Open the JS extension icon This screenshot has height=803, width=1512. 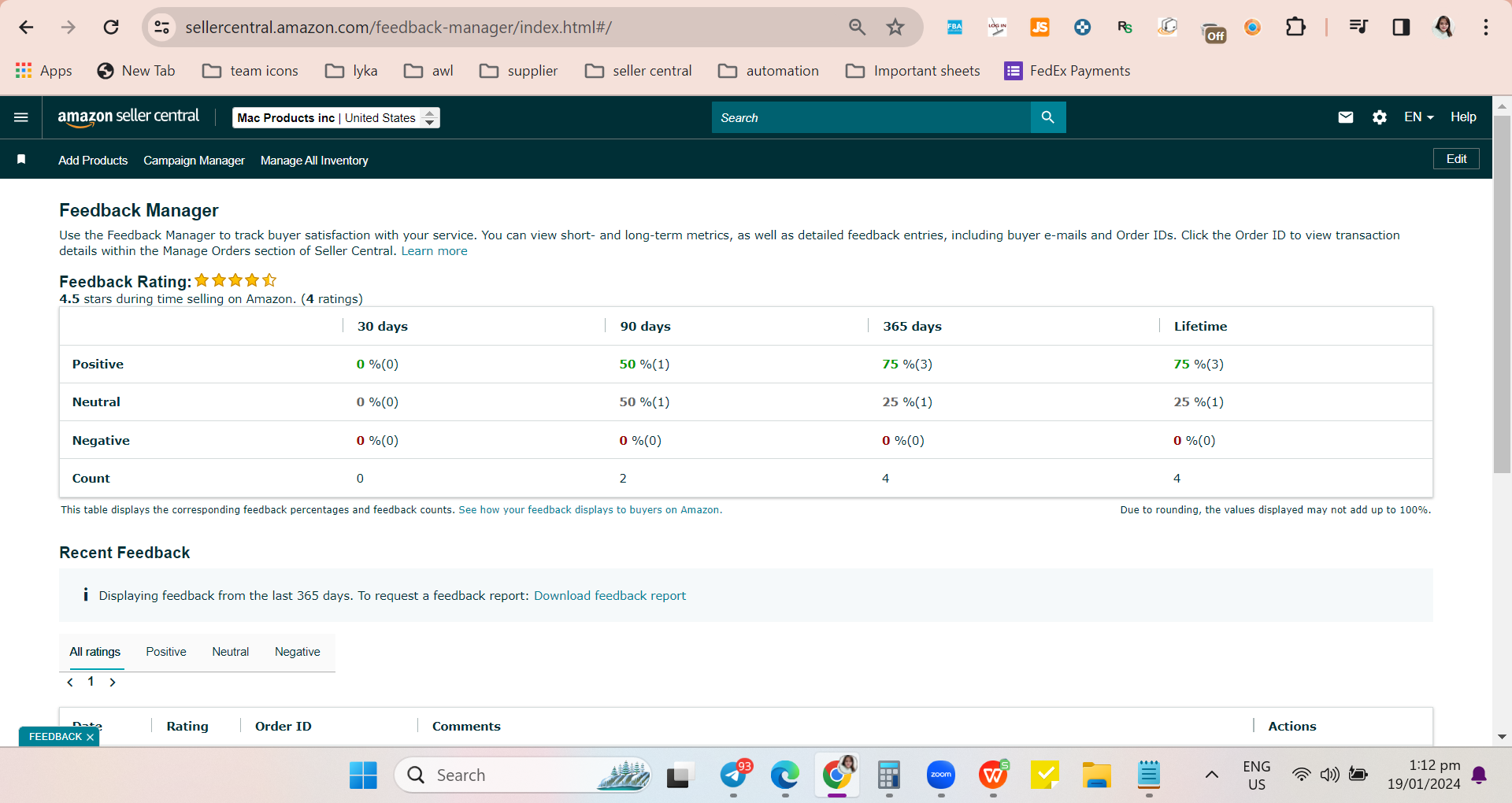pos(1039,28)
